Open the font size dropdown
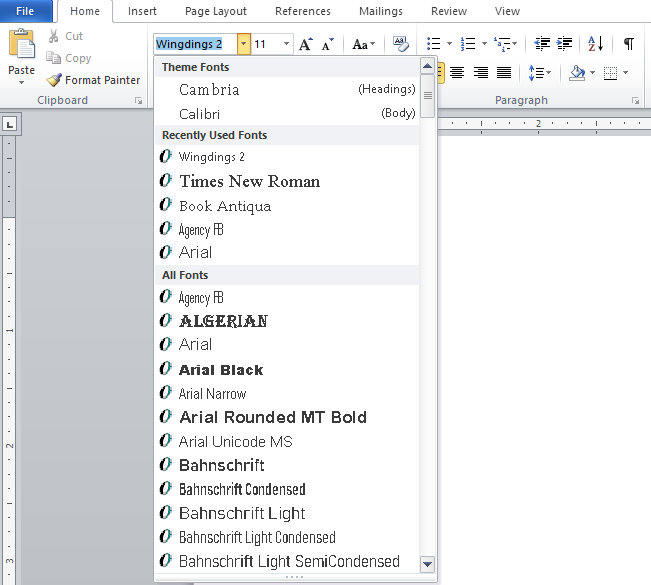The image size is (651, 585). tap(286, 44)
